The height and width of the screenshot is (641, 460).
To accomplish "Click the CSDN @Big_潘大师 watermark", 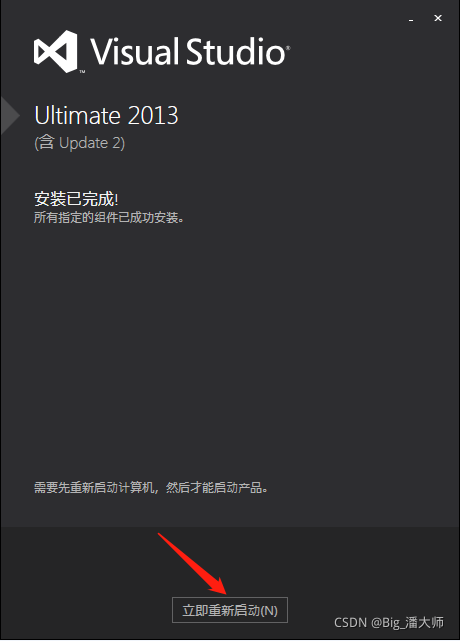I will pyautogui.click(x=388, y=622).
